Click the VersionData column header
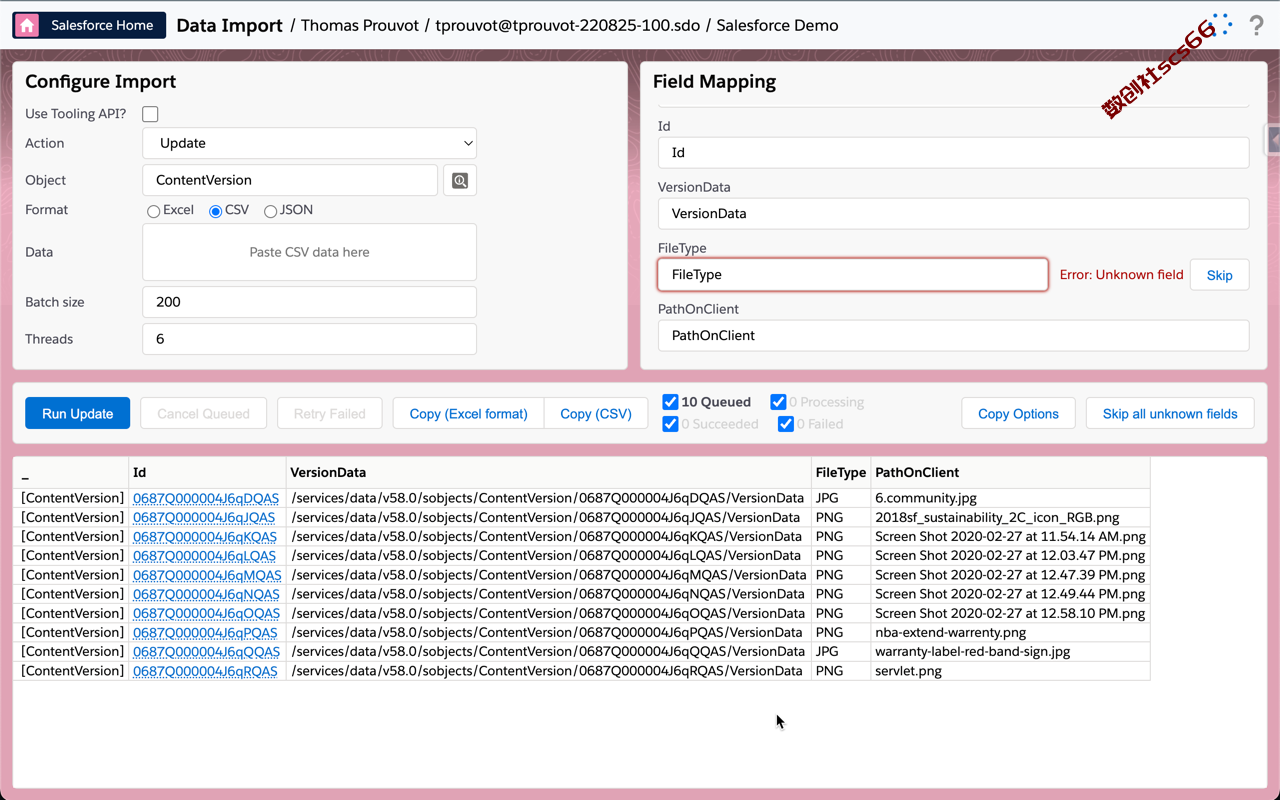Viewport: 1280px width, 800px height. click(x=548, y=472)
